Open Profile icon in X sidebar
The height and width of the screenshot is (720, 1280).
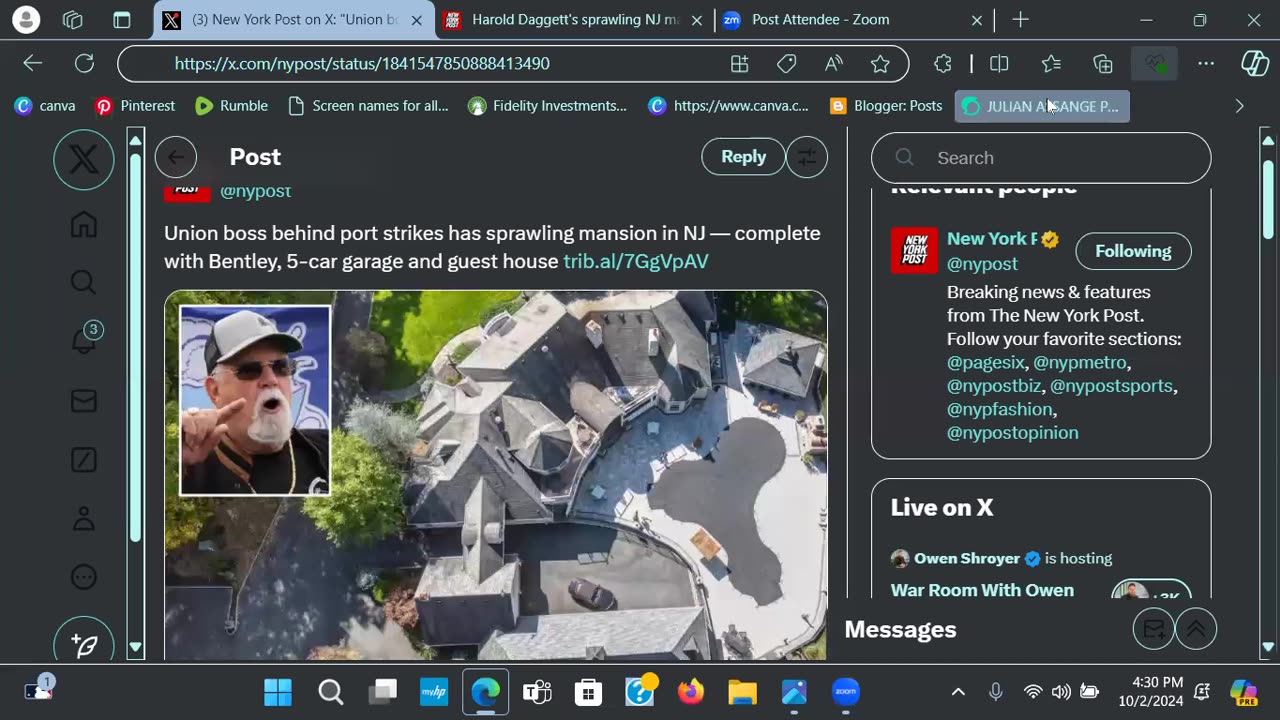click(84, 519)
